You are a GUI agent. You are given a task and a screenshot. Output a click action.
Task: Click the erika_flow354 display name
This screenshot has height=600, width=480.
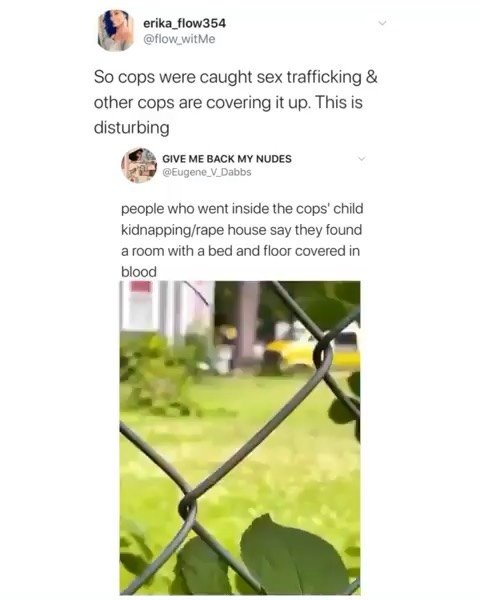click(184, 23)
